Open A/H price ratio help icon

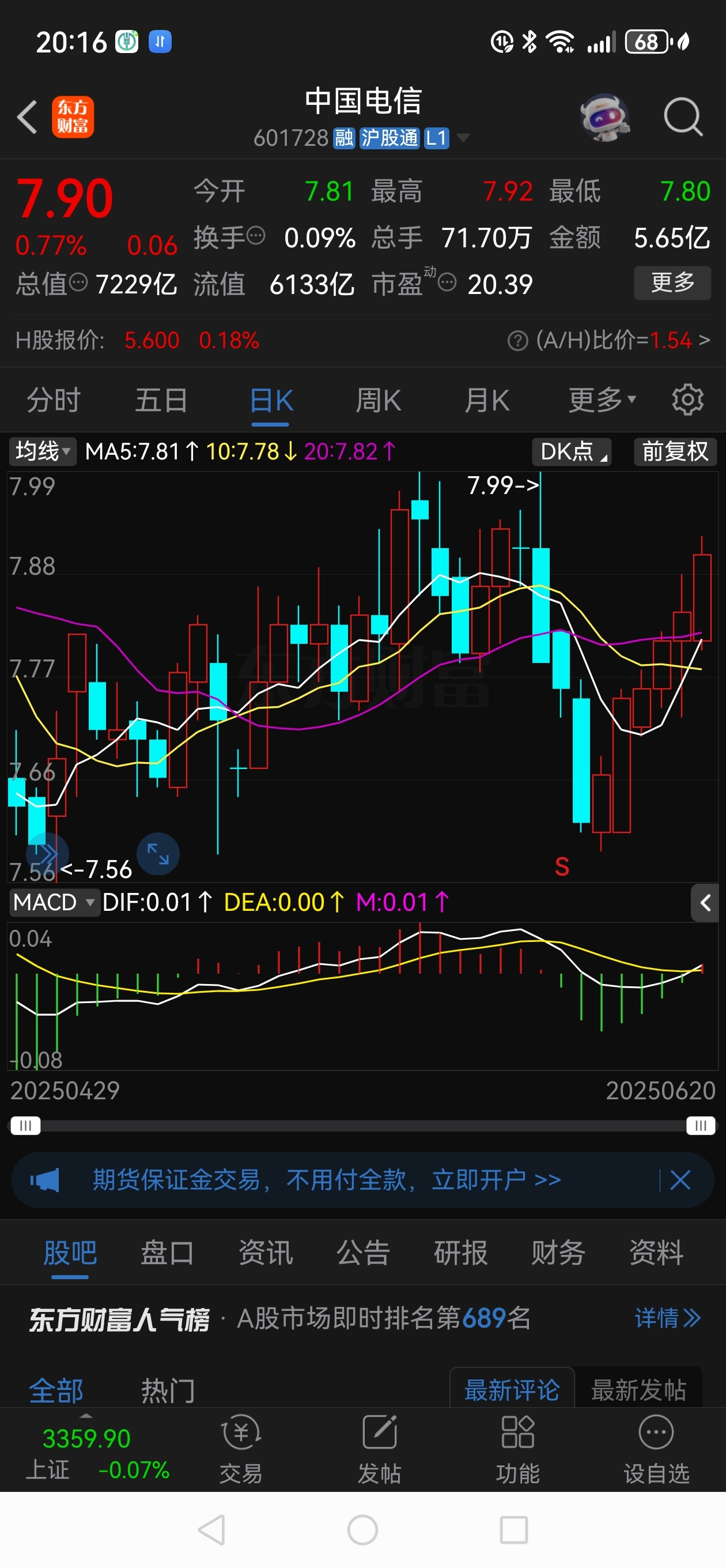pyautogui.click(x=518, y=341)
